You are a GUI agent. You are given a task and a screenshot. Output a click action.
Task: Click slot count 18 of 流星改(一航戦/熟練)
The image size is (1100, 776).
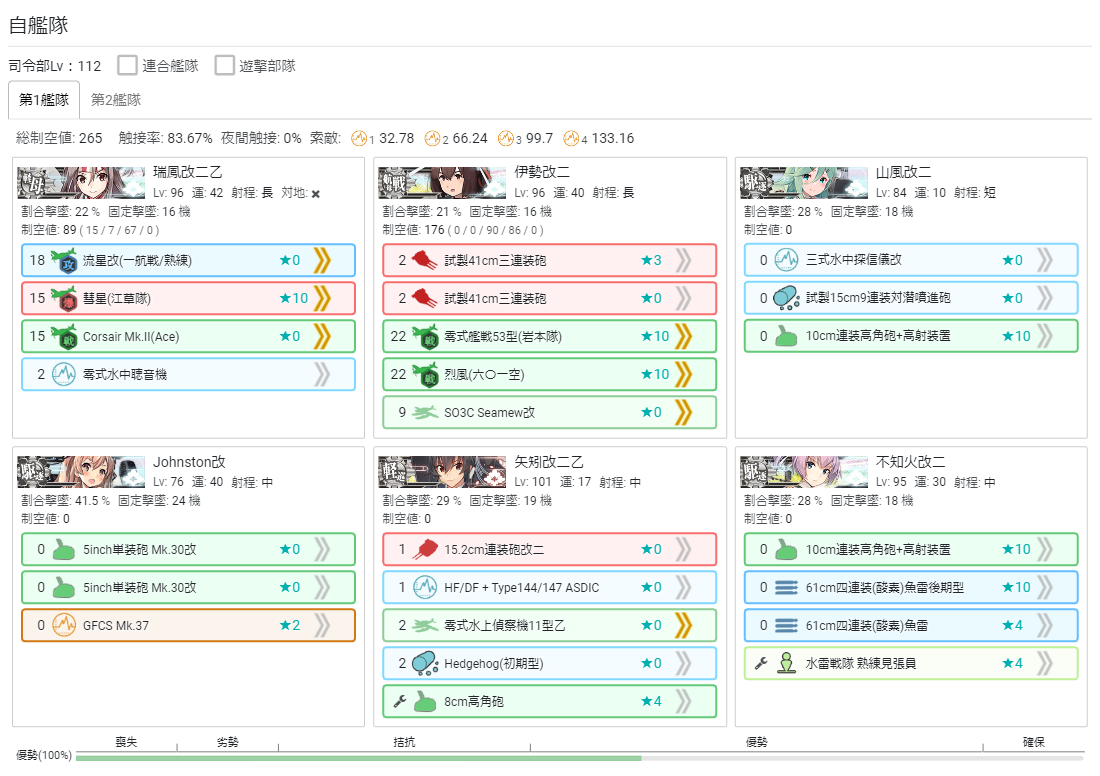[37, 260]
